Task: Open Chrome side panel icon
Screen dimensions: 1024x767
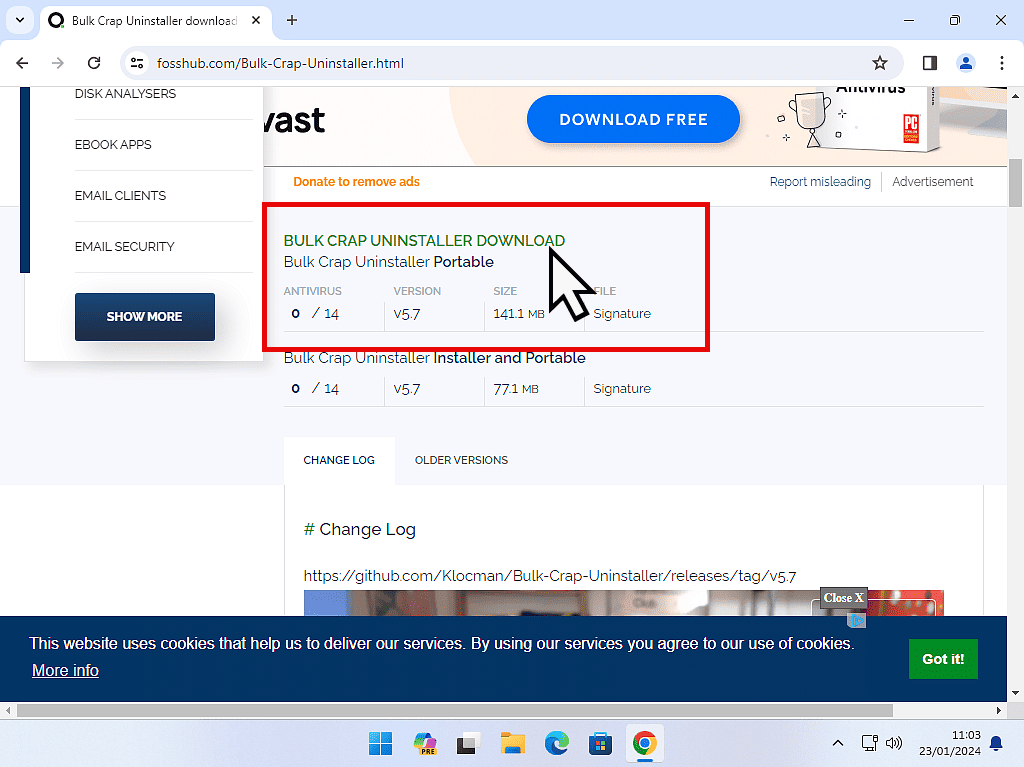Action: pyautogui.click(x=929, y=63)
